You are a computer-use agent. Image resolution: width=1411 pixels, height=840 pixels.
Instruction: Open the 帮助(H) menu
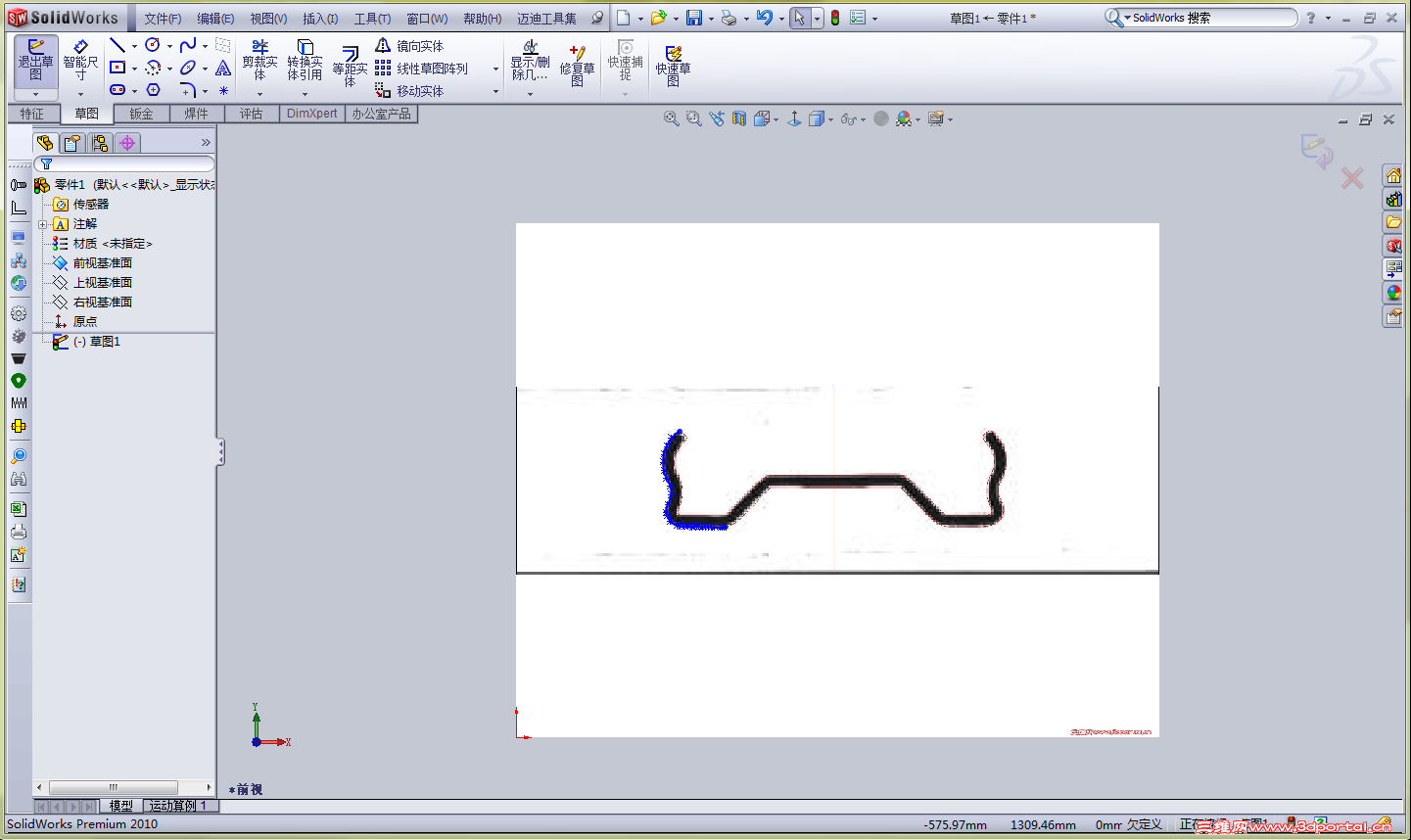(x=482, y=19)
